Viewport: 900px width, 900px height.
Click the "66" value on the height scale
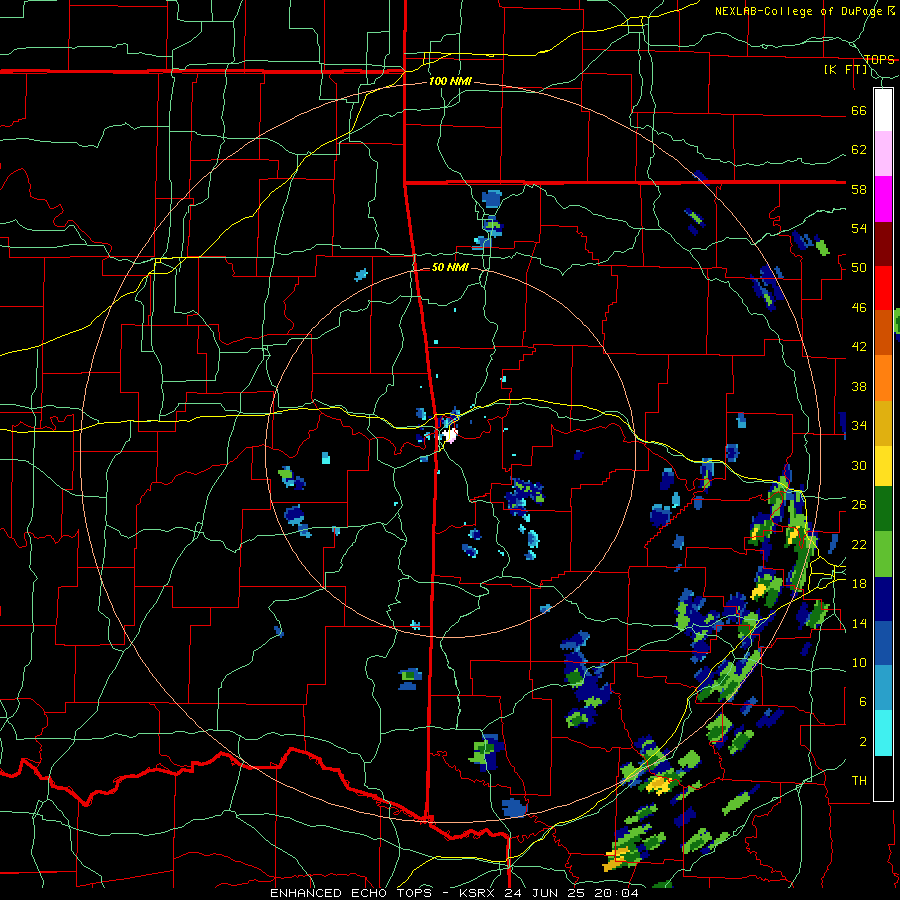[859, 111]
